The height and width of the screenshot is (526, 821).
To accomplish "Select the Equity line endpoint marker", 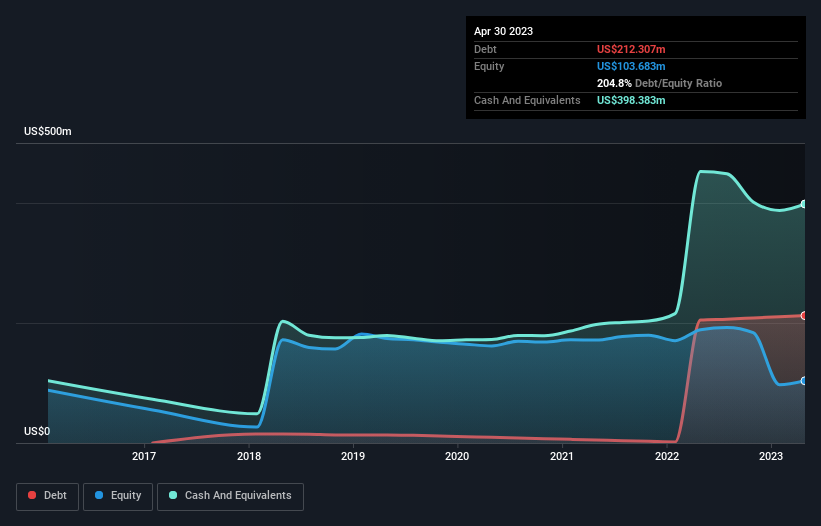I will pyautogui.click(x=804, y=381).
